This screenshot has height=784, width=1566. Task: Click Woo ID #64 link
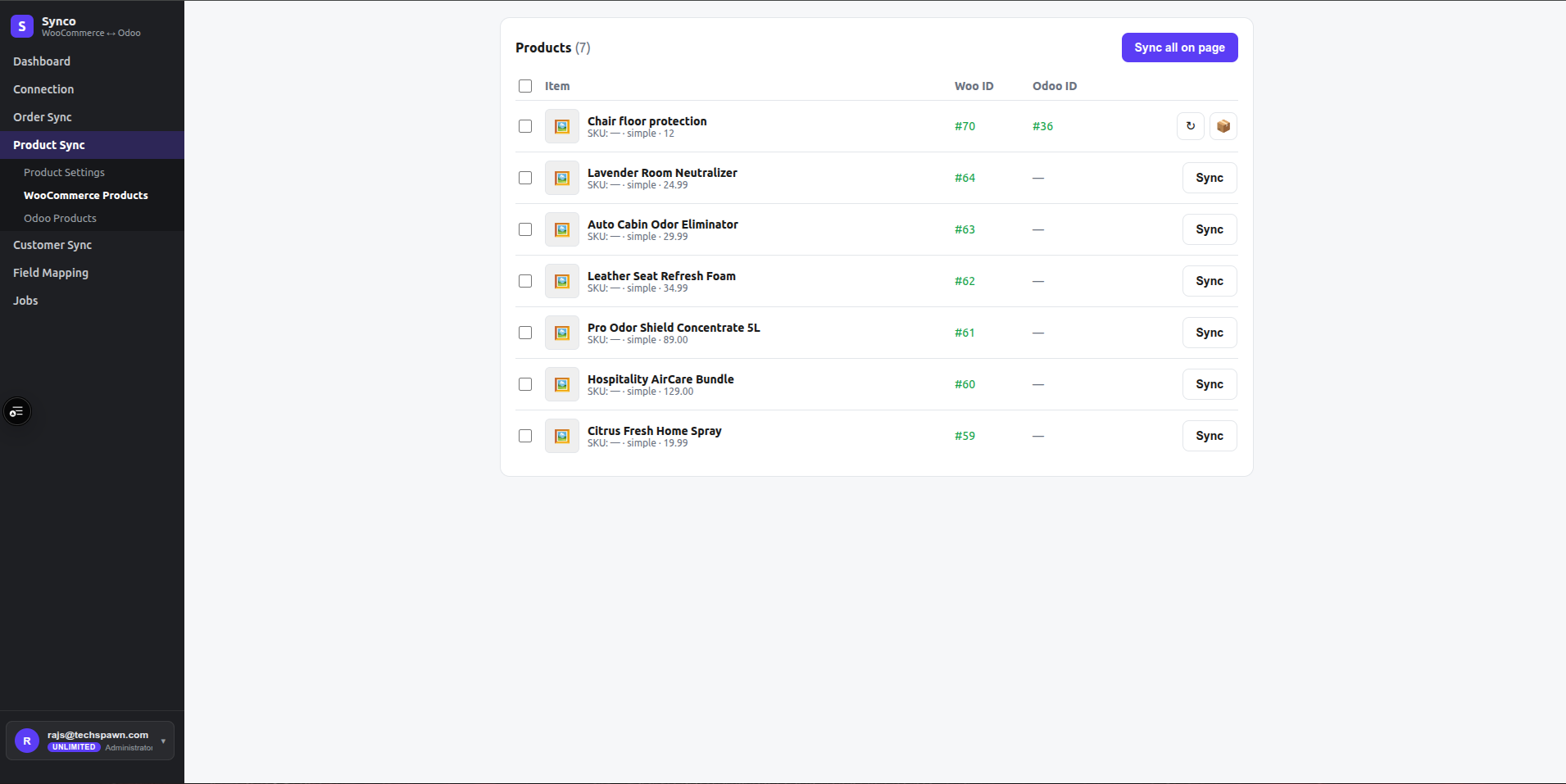pos(965,178)
